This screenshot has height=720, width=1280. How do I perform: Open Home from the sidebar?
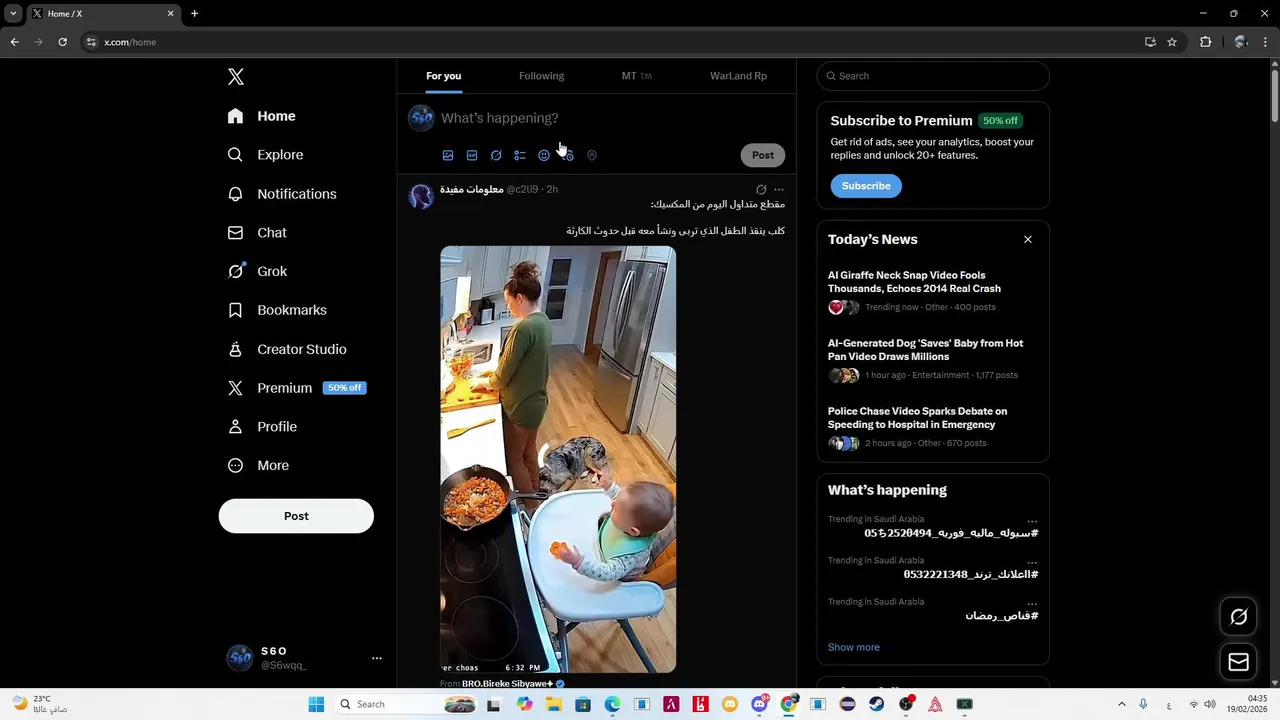coord(261,116)
